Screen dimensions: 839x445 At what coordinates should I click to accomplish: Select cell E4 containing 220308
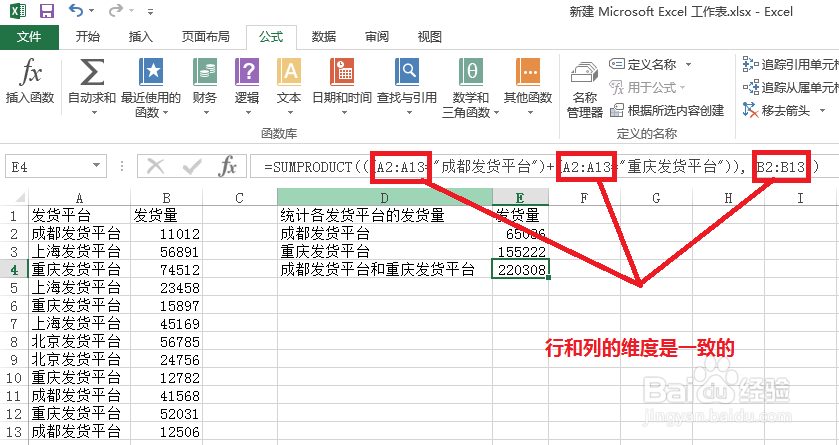[520, 270]
